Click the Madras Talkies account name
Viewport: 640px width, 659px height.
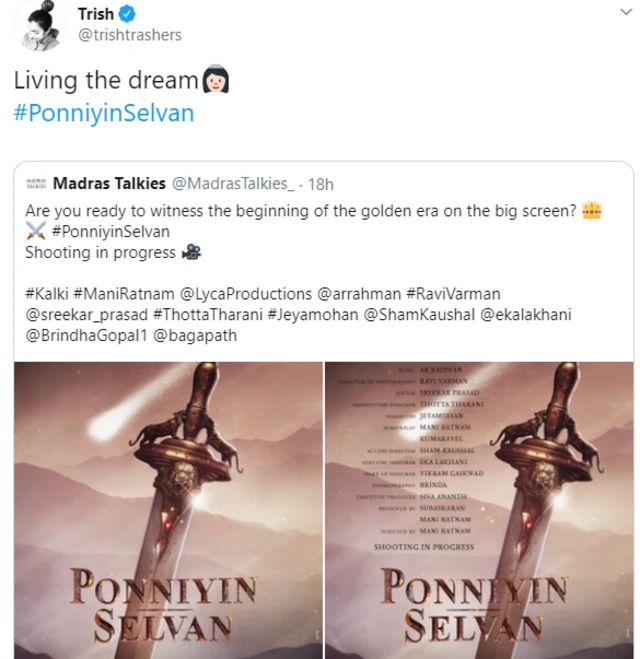click(x=110, y=184)
